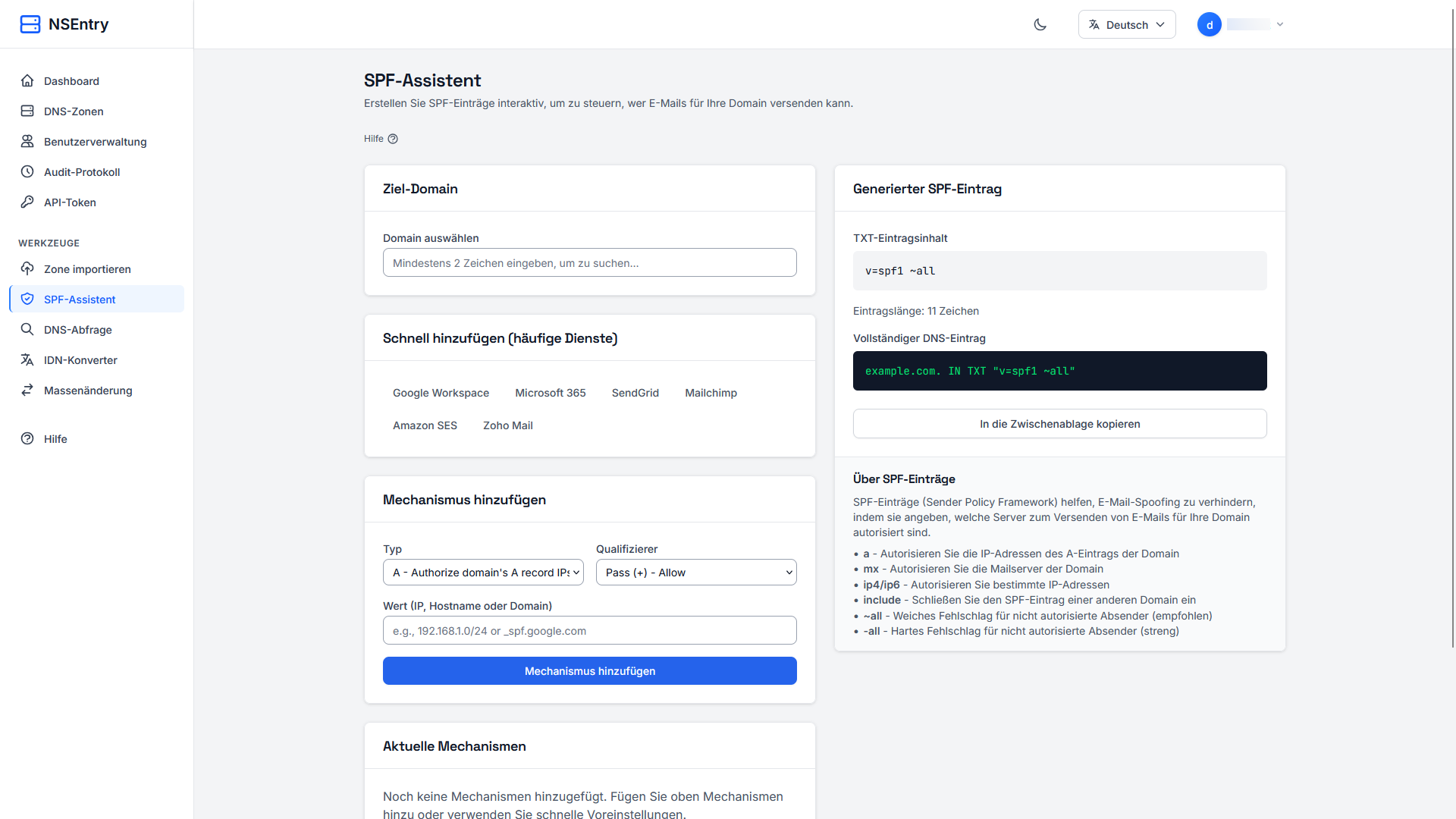The image size is (1456, 819).
Task: Add Mailchimp preset
Action: click(711, 393)
